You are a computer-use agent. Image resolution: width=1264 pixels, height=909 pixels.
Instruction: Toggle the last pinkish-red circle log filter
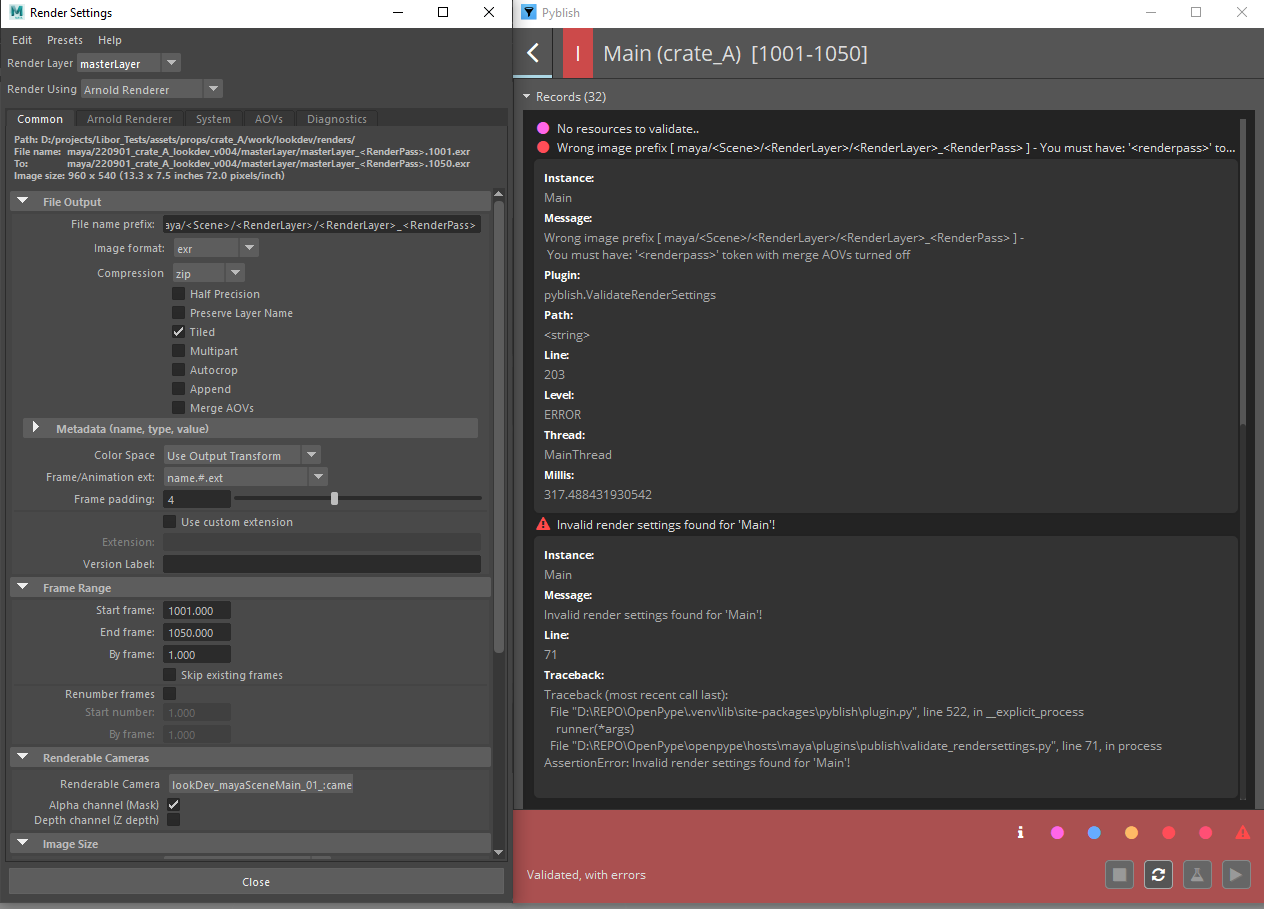pyautogui.click(x=1205, y=832)
